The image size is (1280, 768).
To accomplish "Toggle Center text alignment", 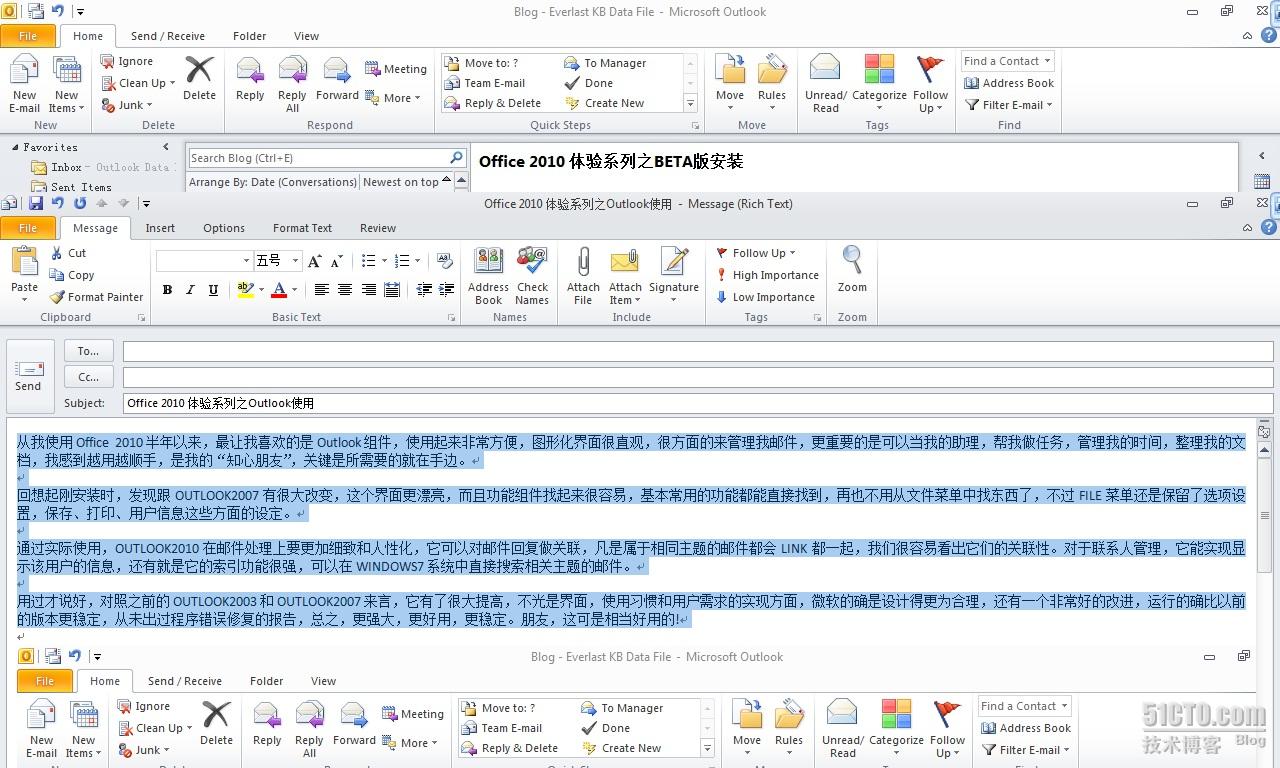I will (x=345, y=290).
